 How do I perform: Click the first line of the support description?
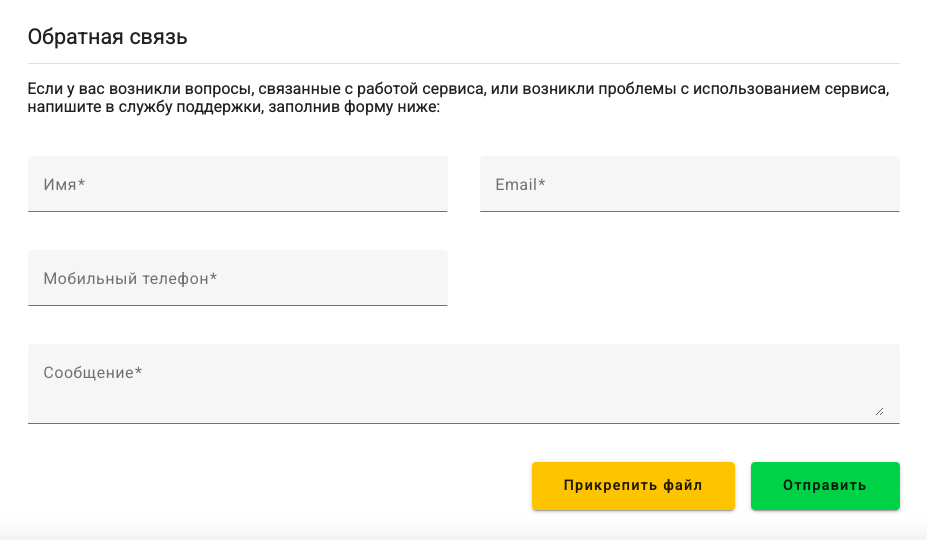[458, 89]
